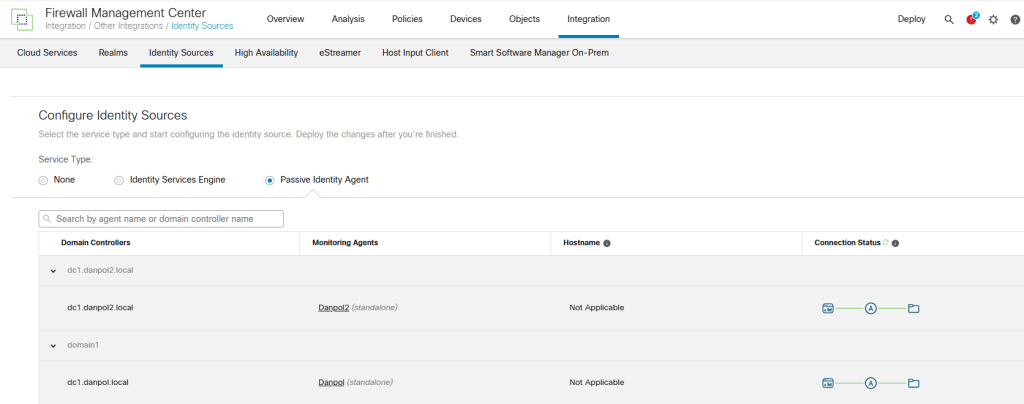Open the Analysis menu
1024x404 pixels.
click(348, 19)
